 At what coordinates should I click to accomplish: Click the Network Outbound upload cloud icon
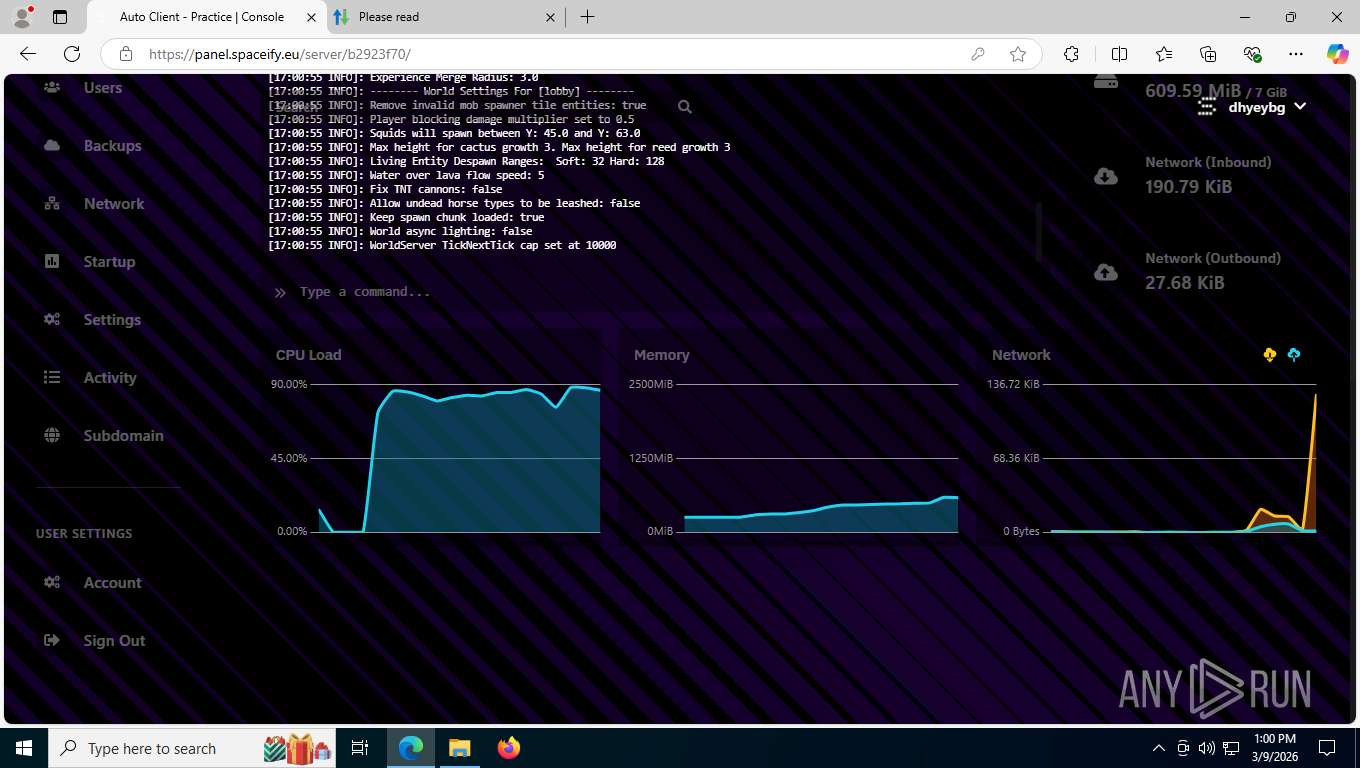[x=1105, y=272]
